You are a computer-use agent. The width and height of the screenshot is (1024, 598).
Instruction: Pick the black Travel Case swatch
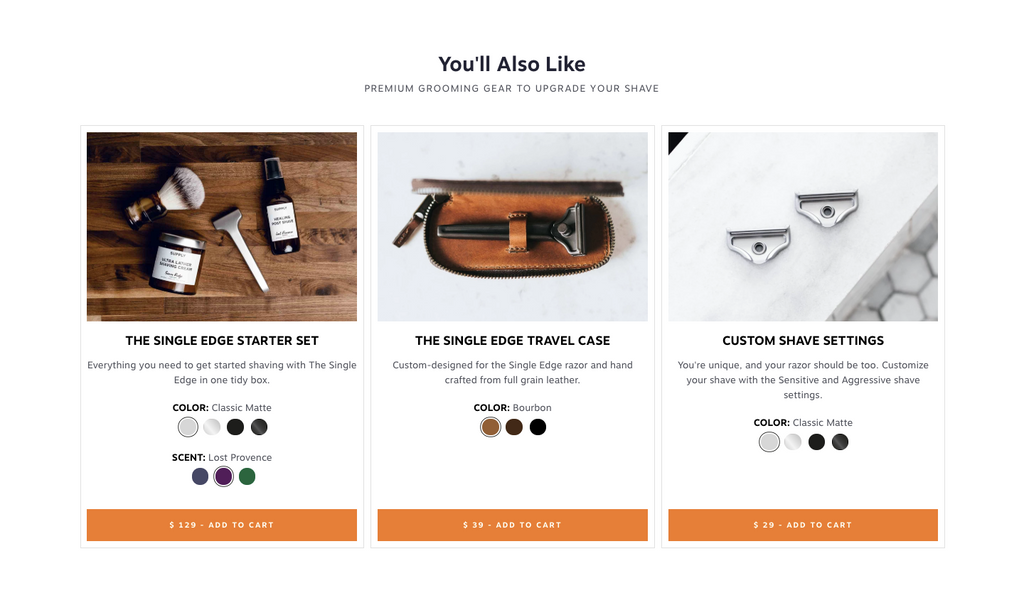537,427
